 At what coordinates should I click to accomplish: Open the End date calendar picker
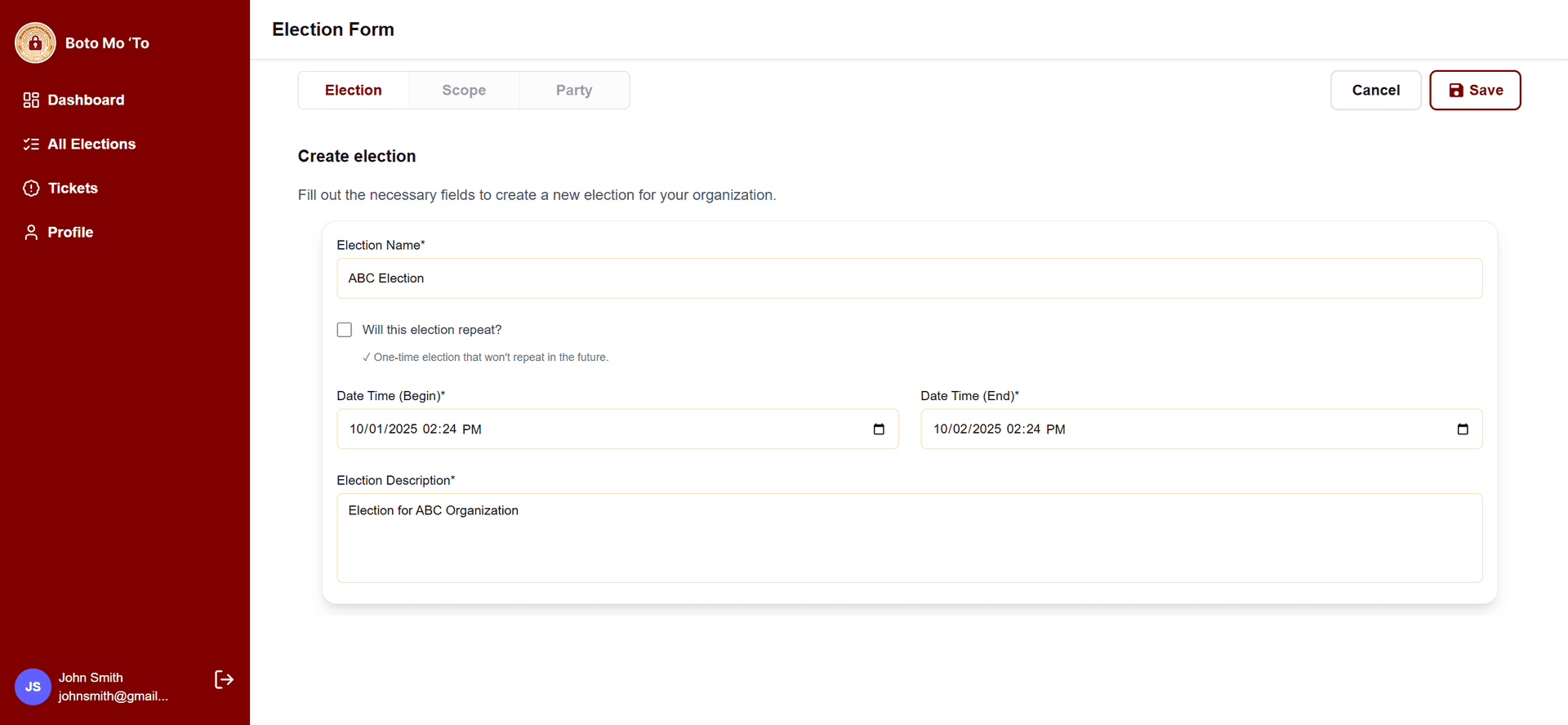(1462, 429)
